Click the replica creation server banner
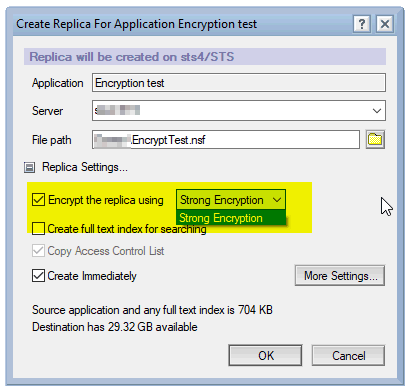Viewport: 406px width, 389px height. 205,57
